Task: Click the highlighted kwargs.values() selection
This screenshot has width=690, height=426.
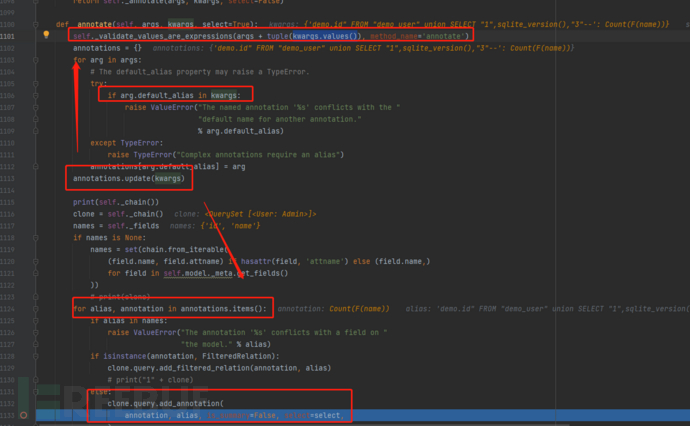Action: tap(303, 36)
